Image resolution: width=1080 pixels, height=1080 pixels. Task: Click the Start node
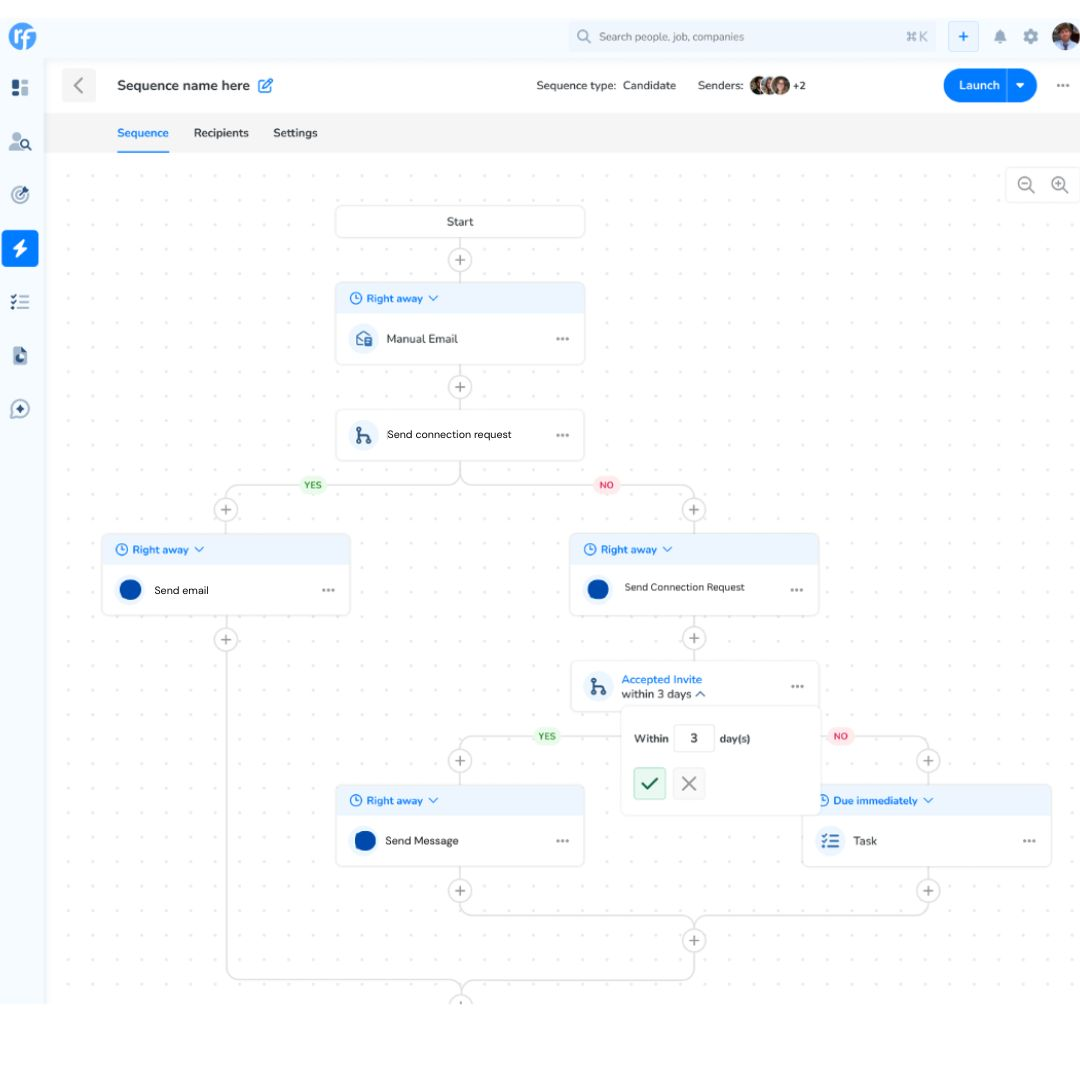pyautogui.click(x=460, y=222)
